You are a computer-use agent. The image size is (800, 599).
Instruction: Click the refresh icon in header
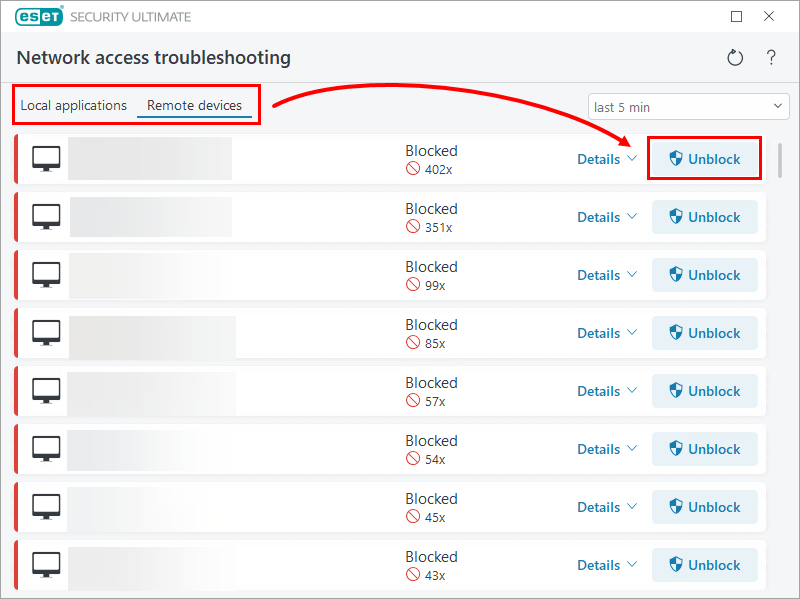click(735, 58)
